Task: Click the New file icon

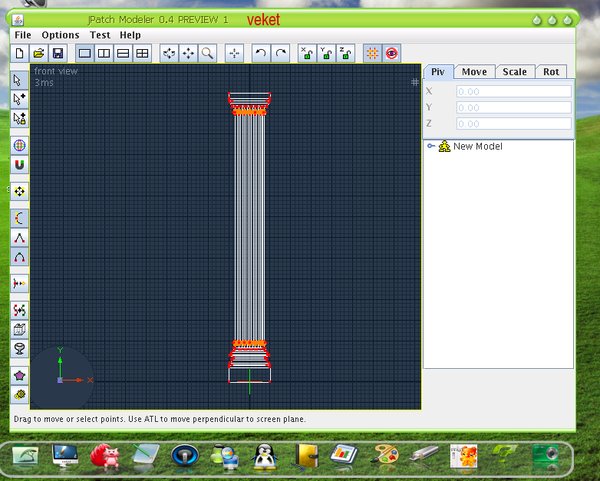Action: (20, 52)
